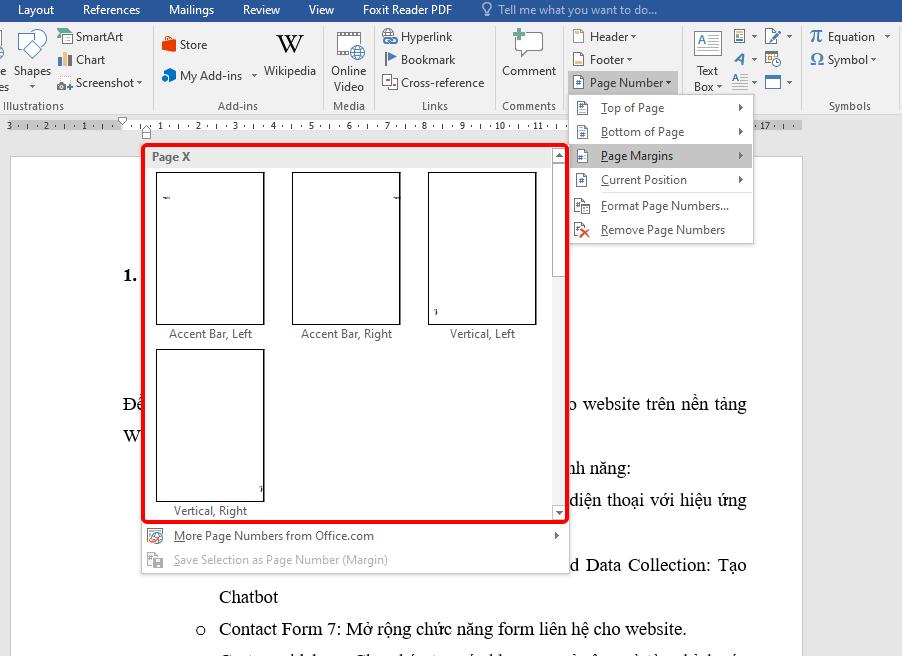
Task: Insert Date and Time
Action: [772, 59]
